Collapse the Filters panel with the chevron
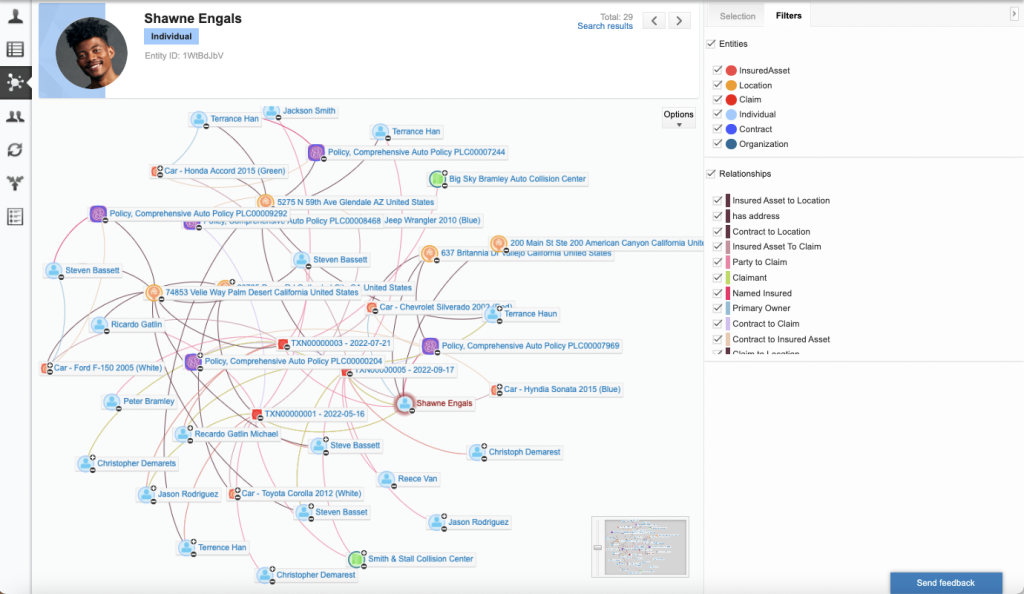Image resolution: width=1024 pixels, height=594 pixels. pos(1013,15)
